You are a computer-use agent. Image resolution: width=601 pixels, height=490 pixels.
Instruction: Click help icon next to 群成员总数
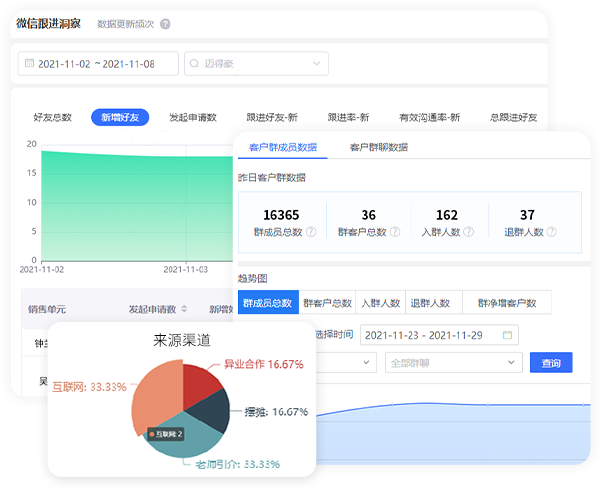pos(311,232)
